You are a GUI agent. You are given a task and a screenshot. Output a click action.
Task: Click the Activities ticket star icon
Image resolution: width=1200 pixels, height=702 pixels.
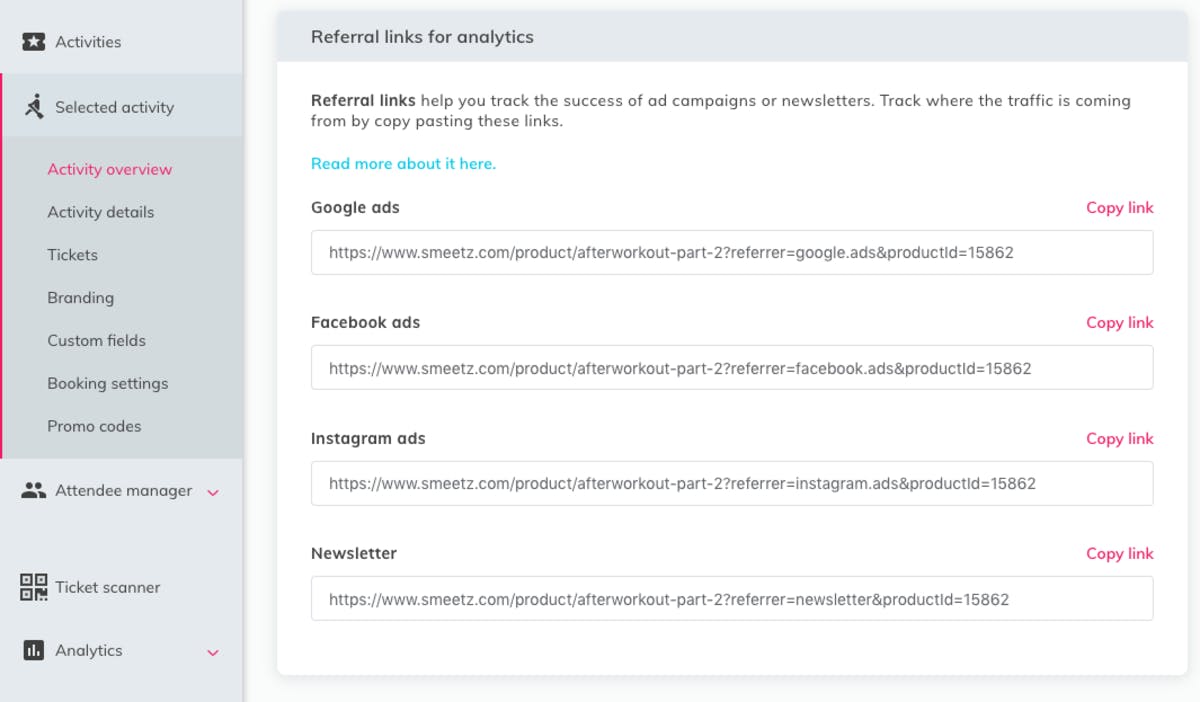pyautogui.click(x=34, y=42)
